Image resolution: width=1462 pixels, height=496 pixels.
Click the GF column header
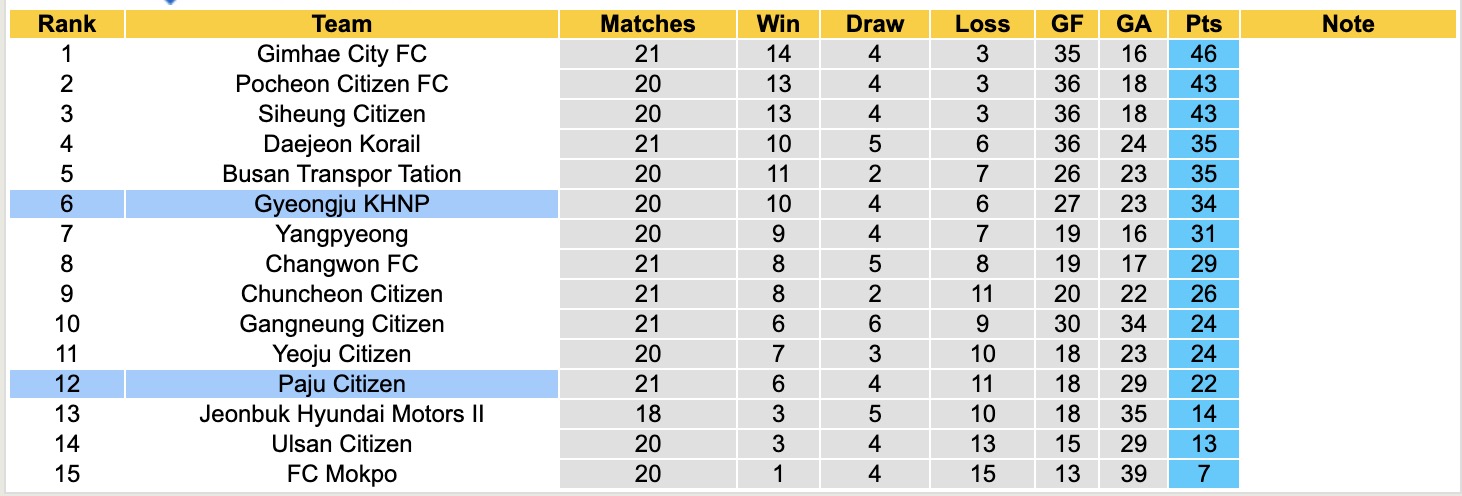pyautogui.click(x=1067, y=24)
